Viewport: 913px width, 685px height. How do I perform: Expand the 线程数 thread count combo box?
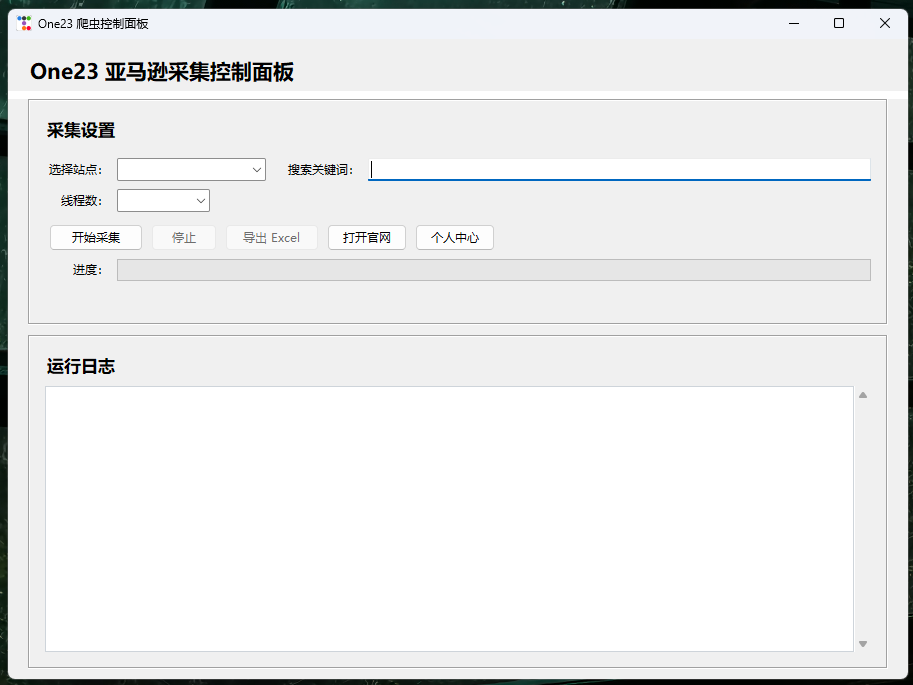click(163, 201)
